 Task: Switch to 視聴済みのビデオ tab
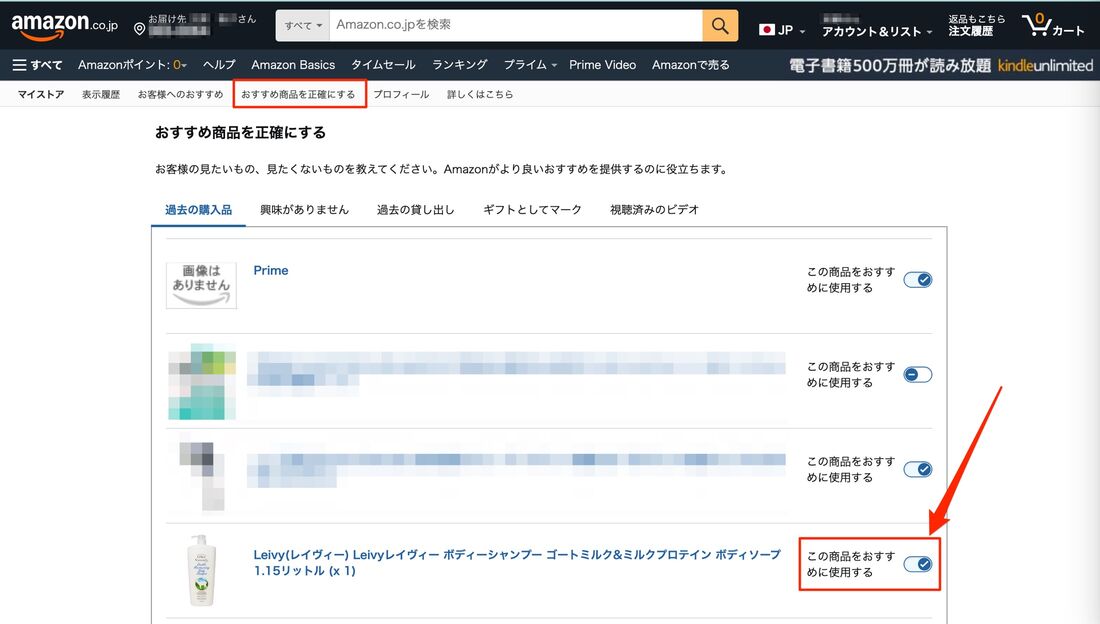point(654,210)
